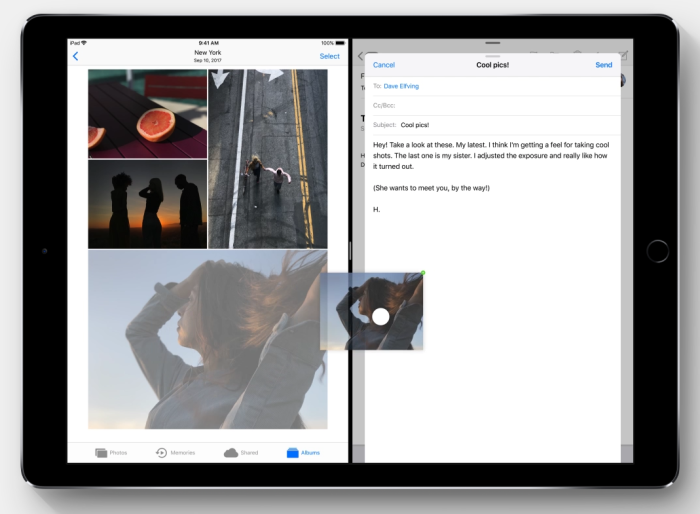Screen dimensions: 700x514
Task: Tap the dragged photo preview thumbnail
Action: [x=371, y=311]
